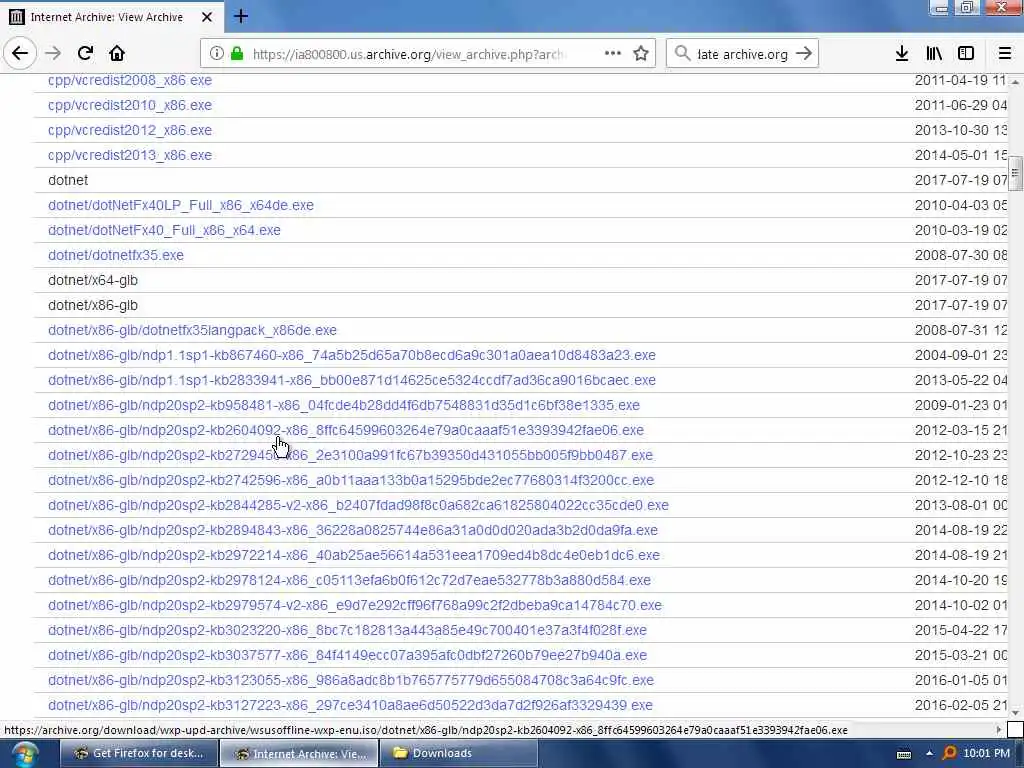Open the Firefox home page
The width and height of the screenshot is (1024, 768).
click(x=117, y=53)
